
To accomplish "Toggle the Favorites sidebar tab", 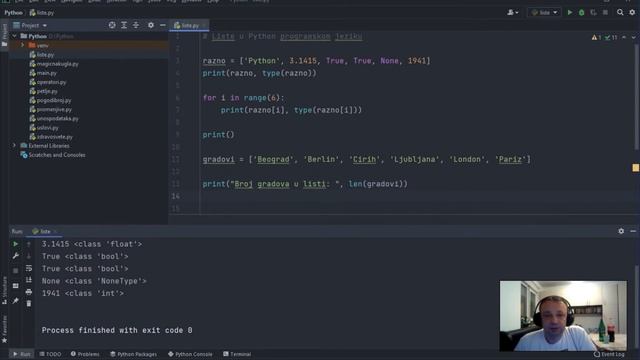I will coord(4,329).
